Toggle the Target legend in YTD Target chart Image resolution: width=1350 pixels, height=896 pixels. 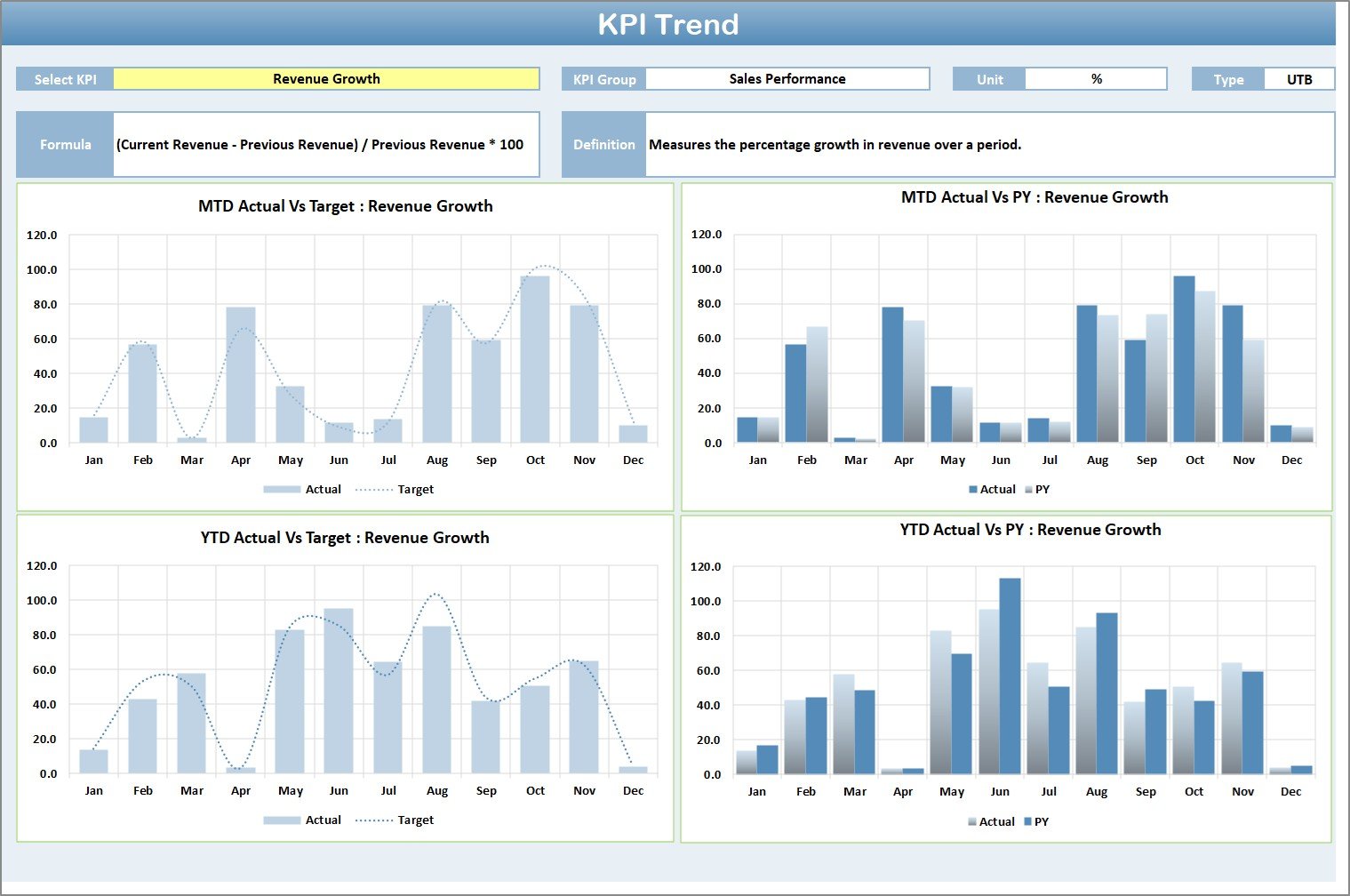click(x=414, y=820)
